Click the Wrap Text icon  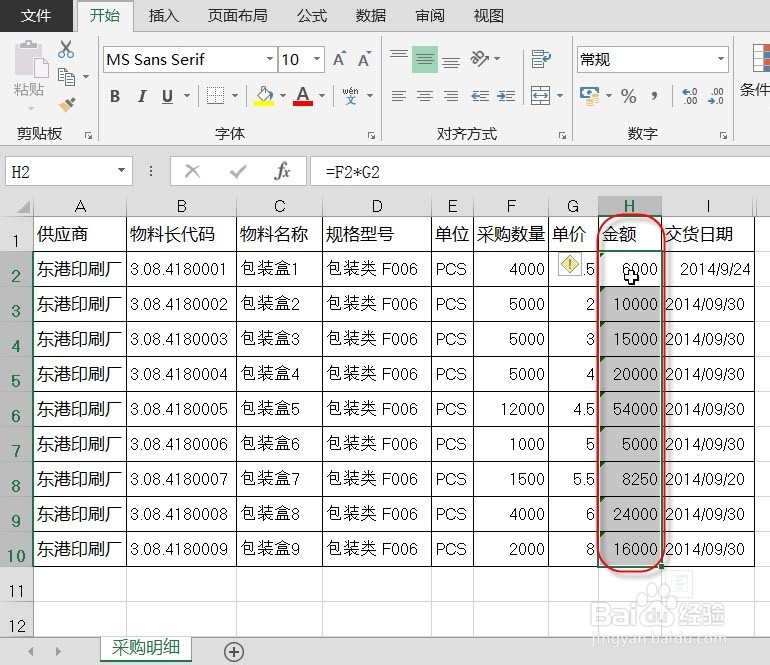point(541,59)
